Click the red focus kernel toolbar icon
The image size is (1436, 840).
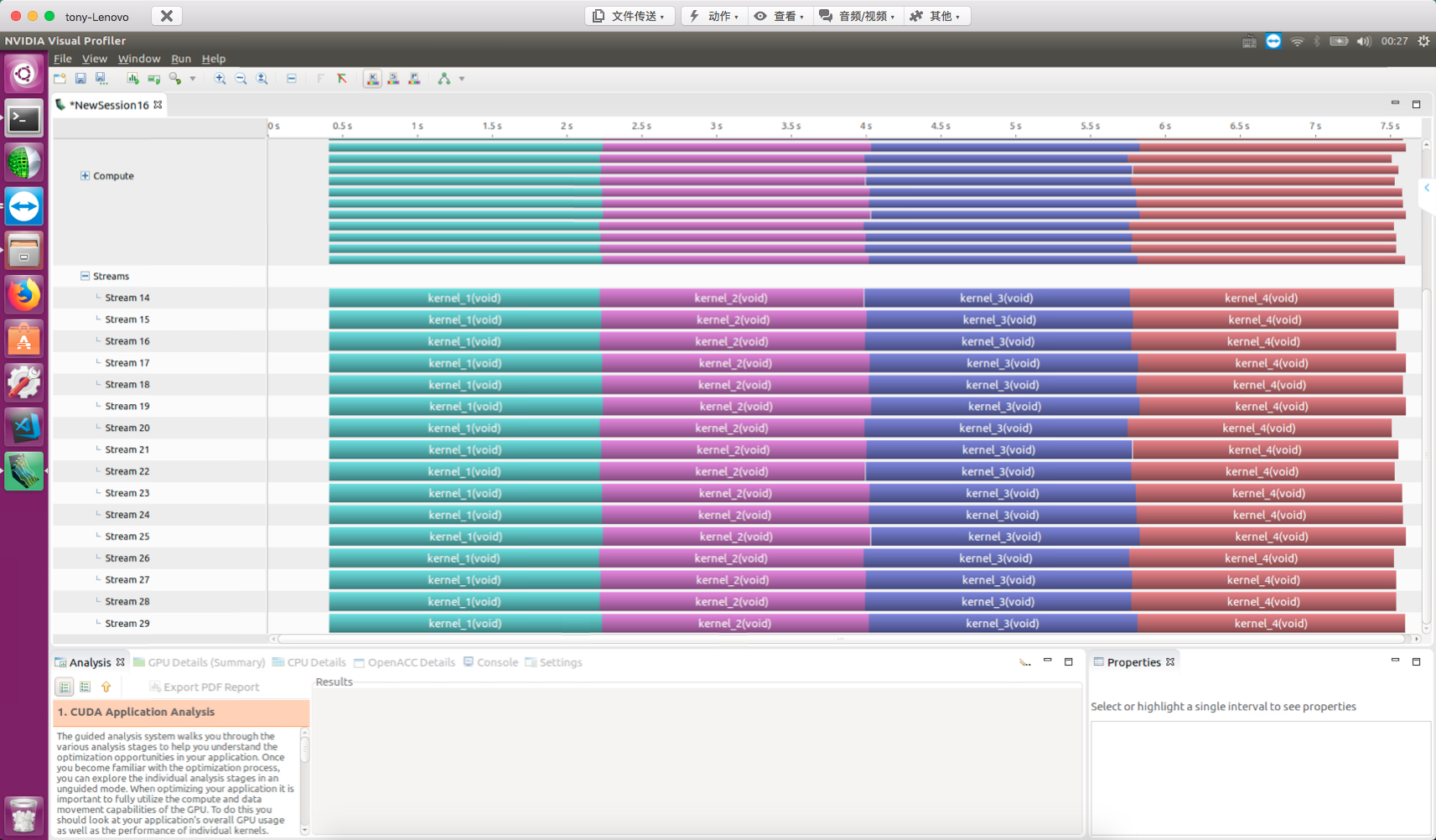pyautogui.click(x=342, y=79)
